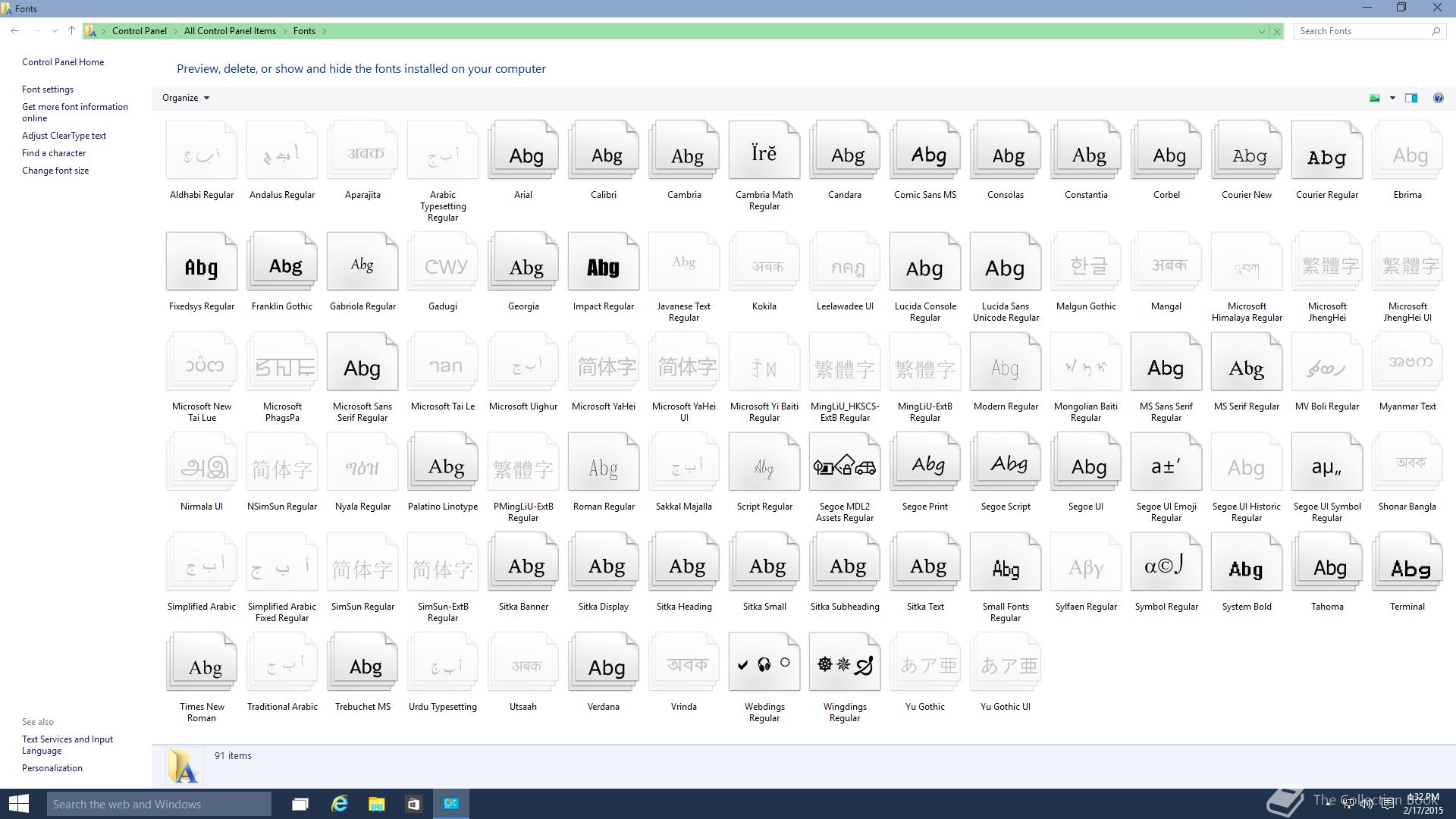Screen dimensions: 1456x819
Task: Open the Get help icon
Action: [1438, 98]
